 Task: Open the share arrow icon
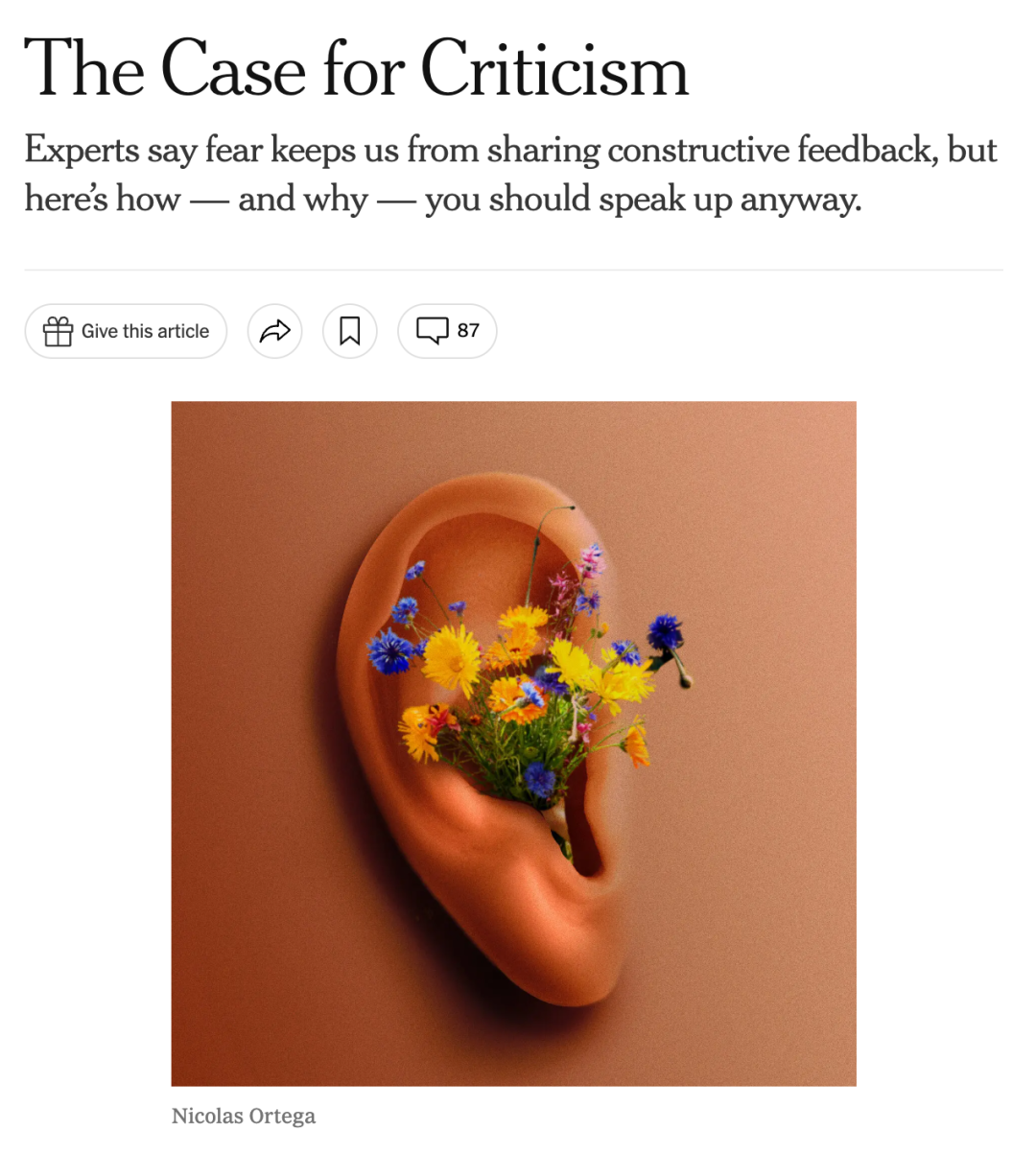(x=275, y=331)
